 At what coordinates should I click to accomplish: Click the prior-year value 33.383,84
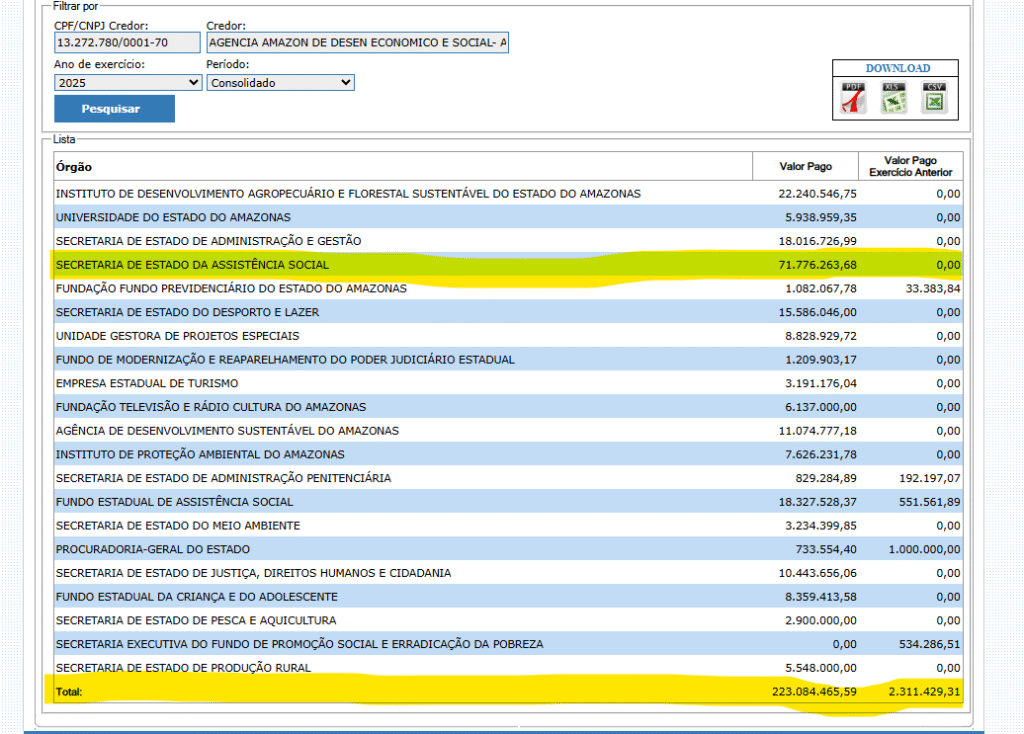tap(933, 289)
